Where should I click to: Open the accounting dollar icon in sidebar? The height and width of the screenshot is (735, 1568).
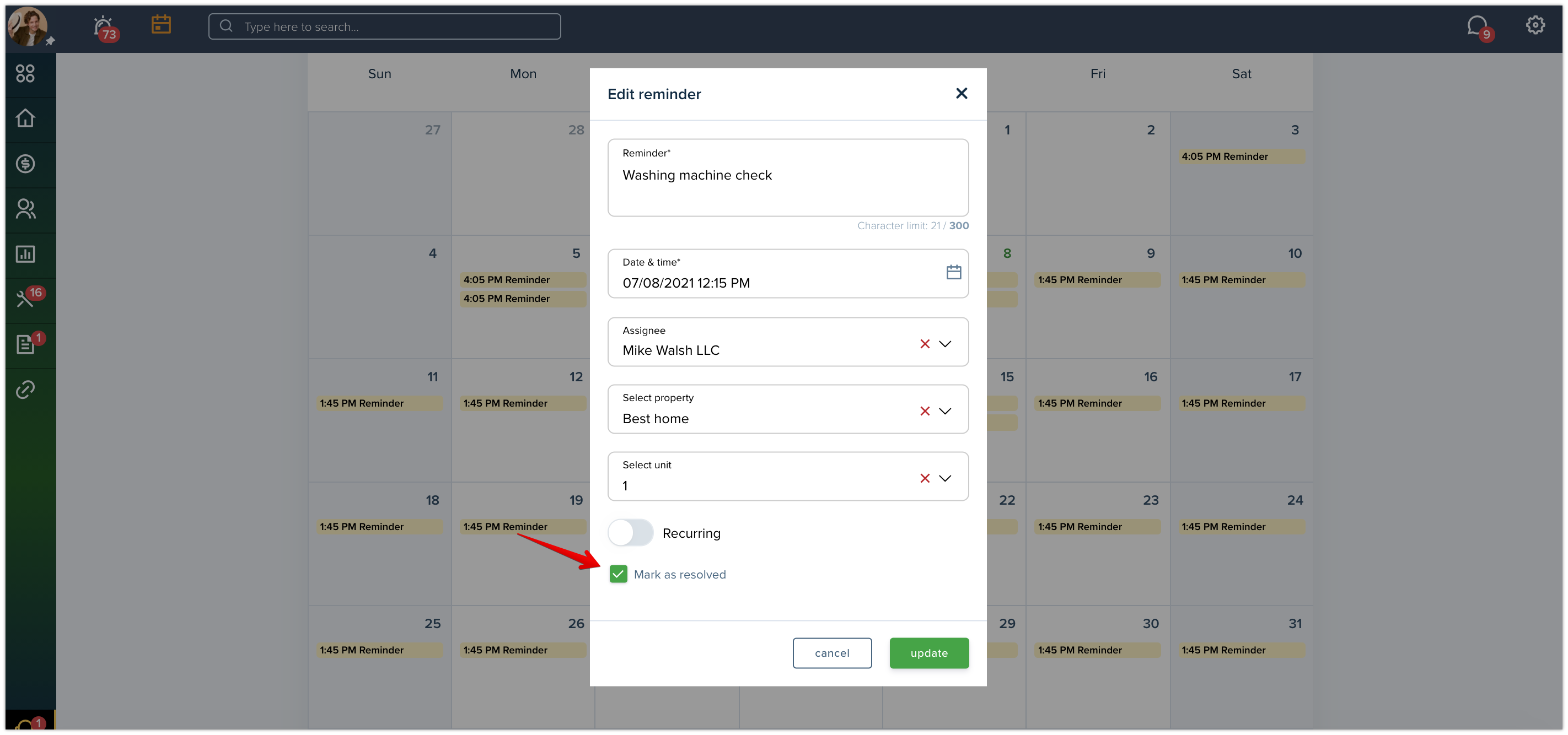point(25,164)
